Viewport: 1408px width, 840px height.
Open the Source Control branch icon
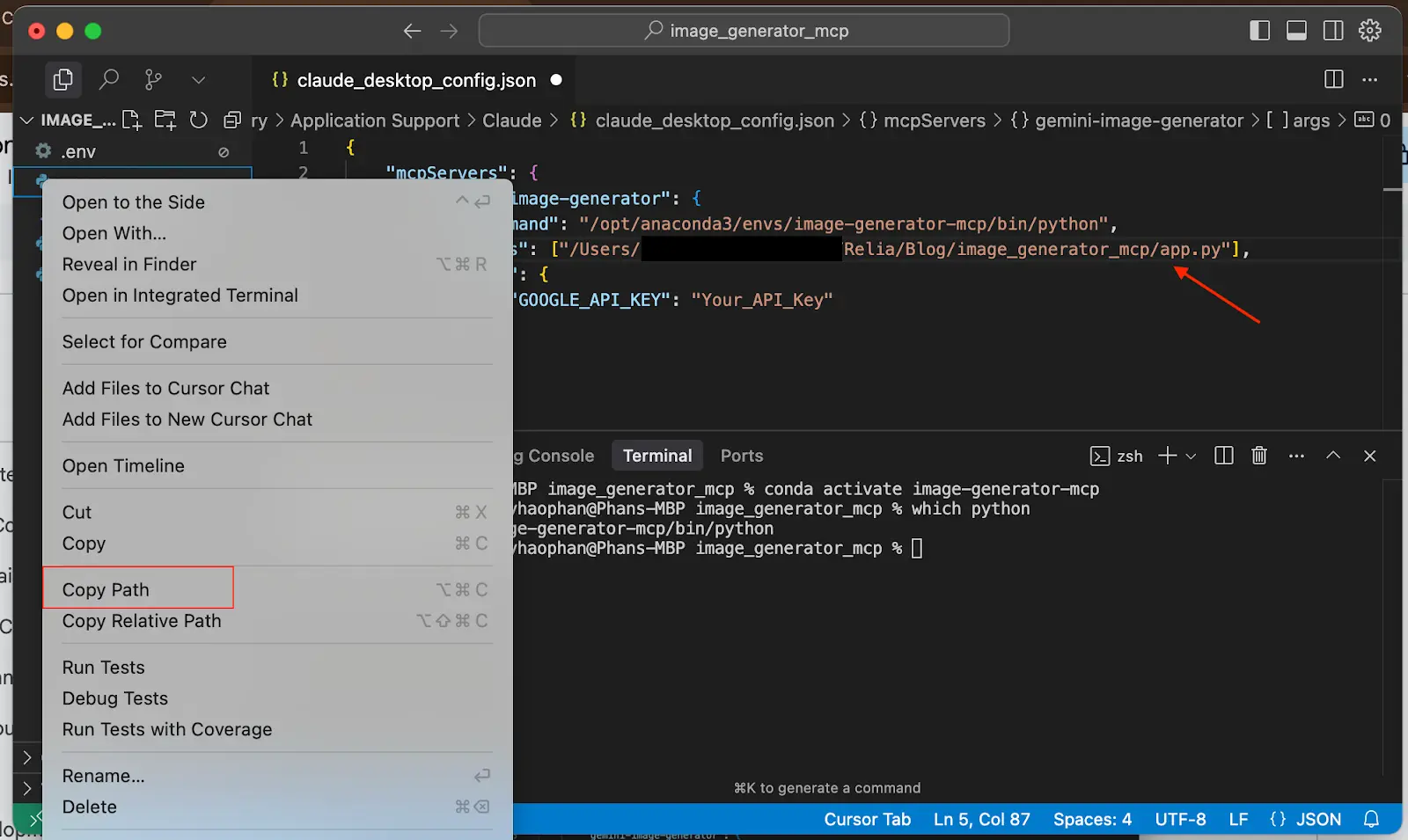click(153, 80)
